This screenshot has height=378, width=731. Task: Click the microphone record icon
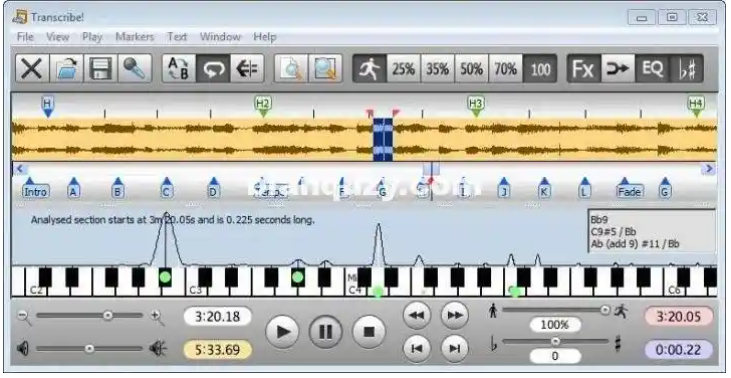click(x=134, y=69)
